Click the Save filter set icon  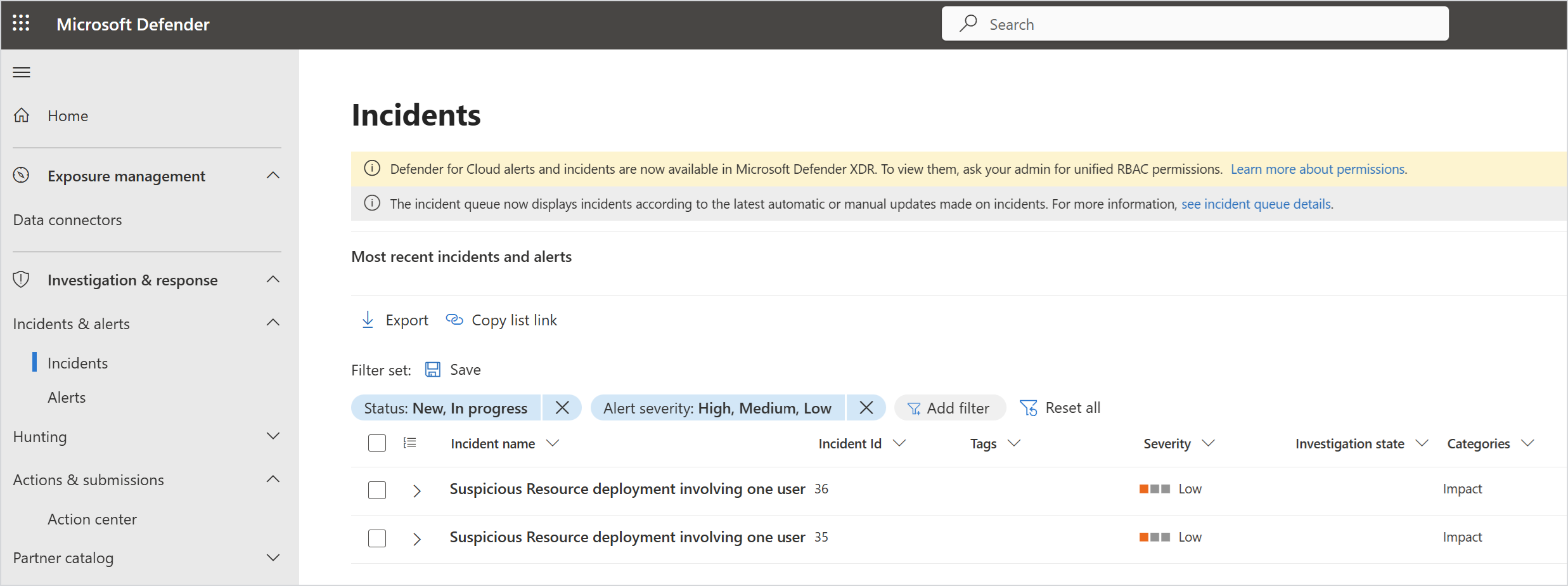pos(432,370)
